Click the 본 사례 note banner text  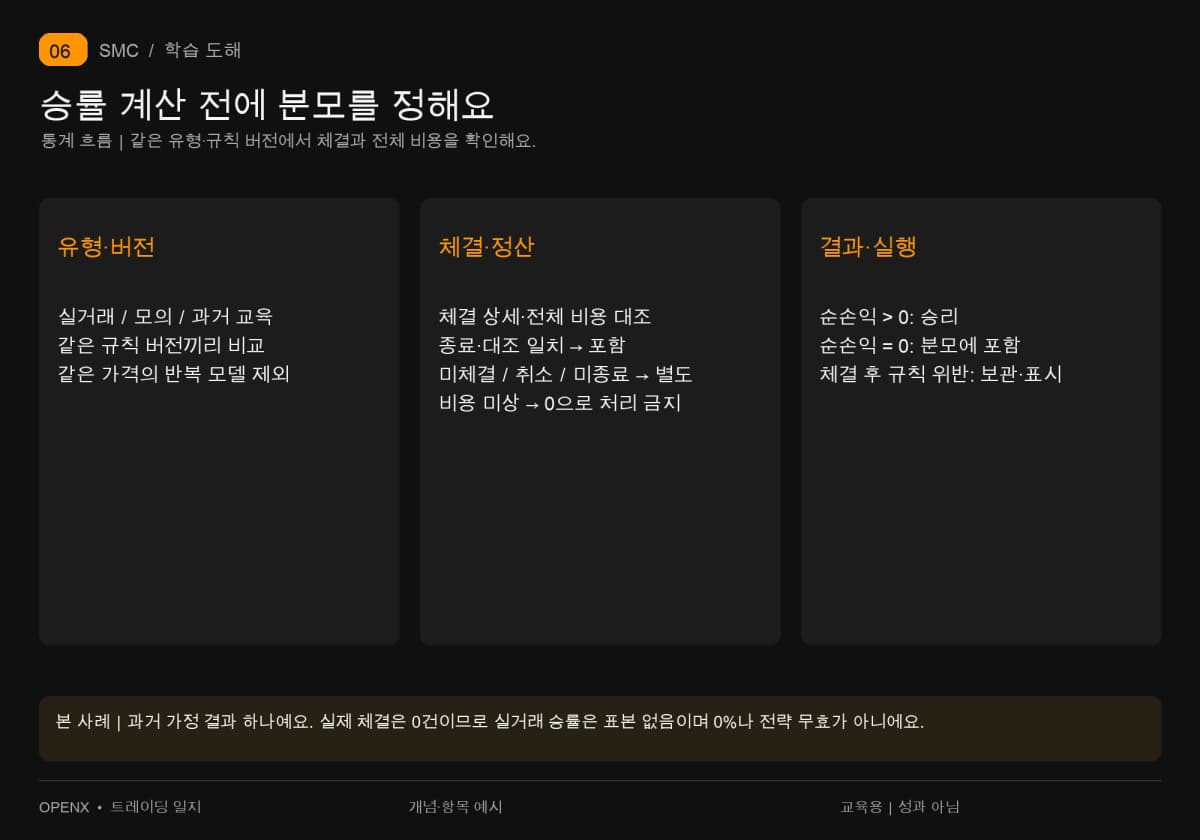490,721
